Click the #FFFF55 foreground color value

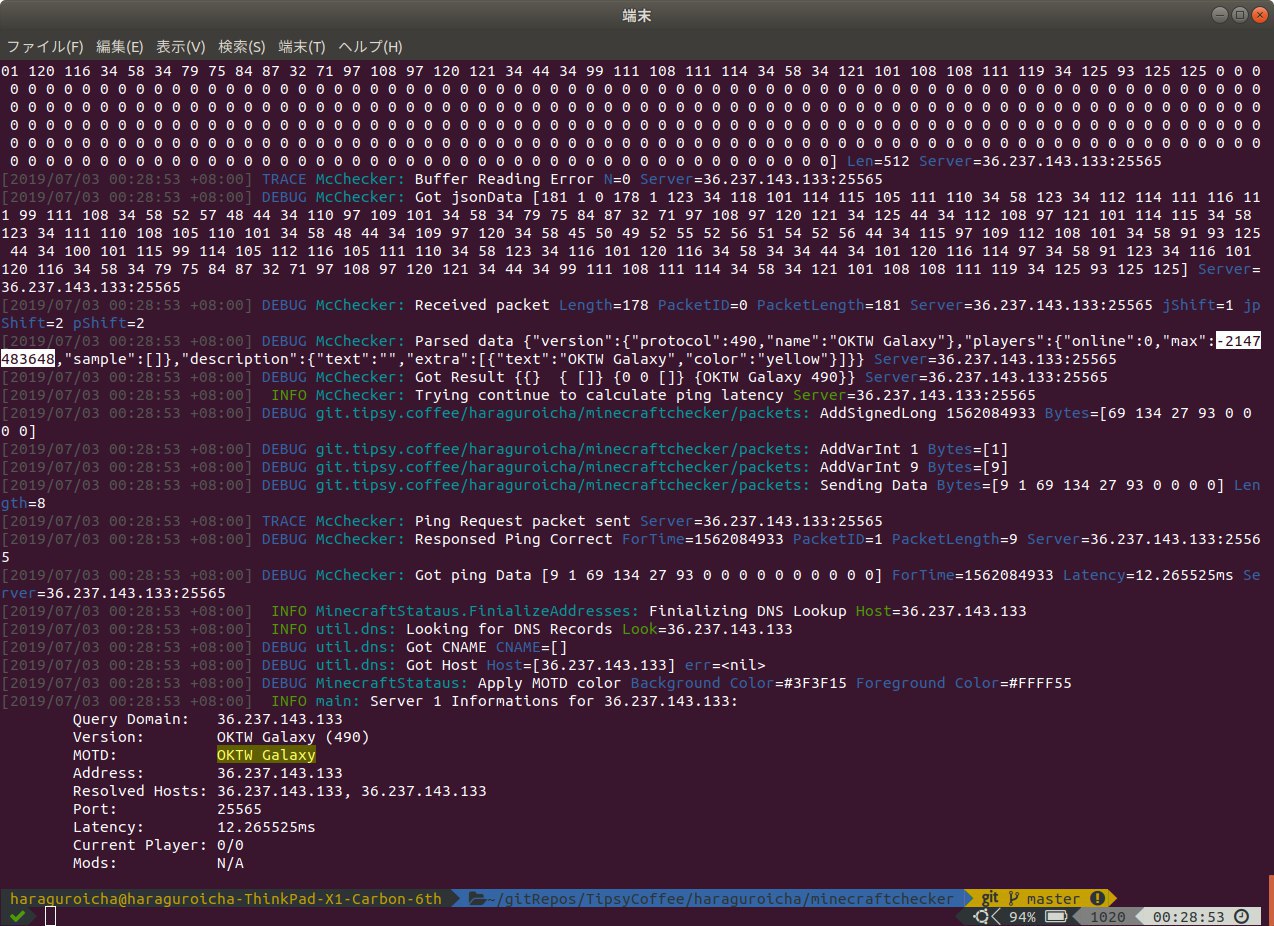[1039, 683]
